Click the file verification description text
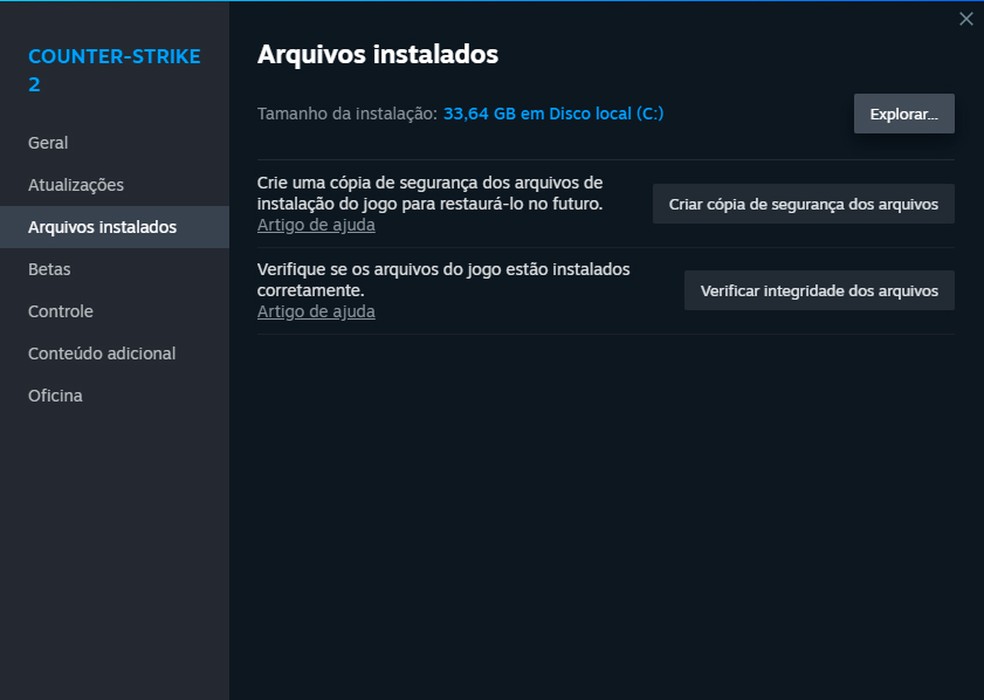Viewport: 984px width, 700px height. coord(443,279)
